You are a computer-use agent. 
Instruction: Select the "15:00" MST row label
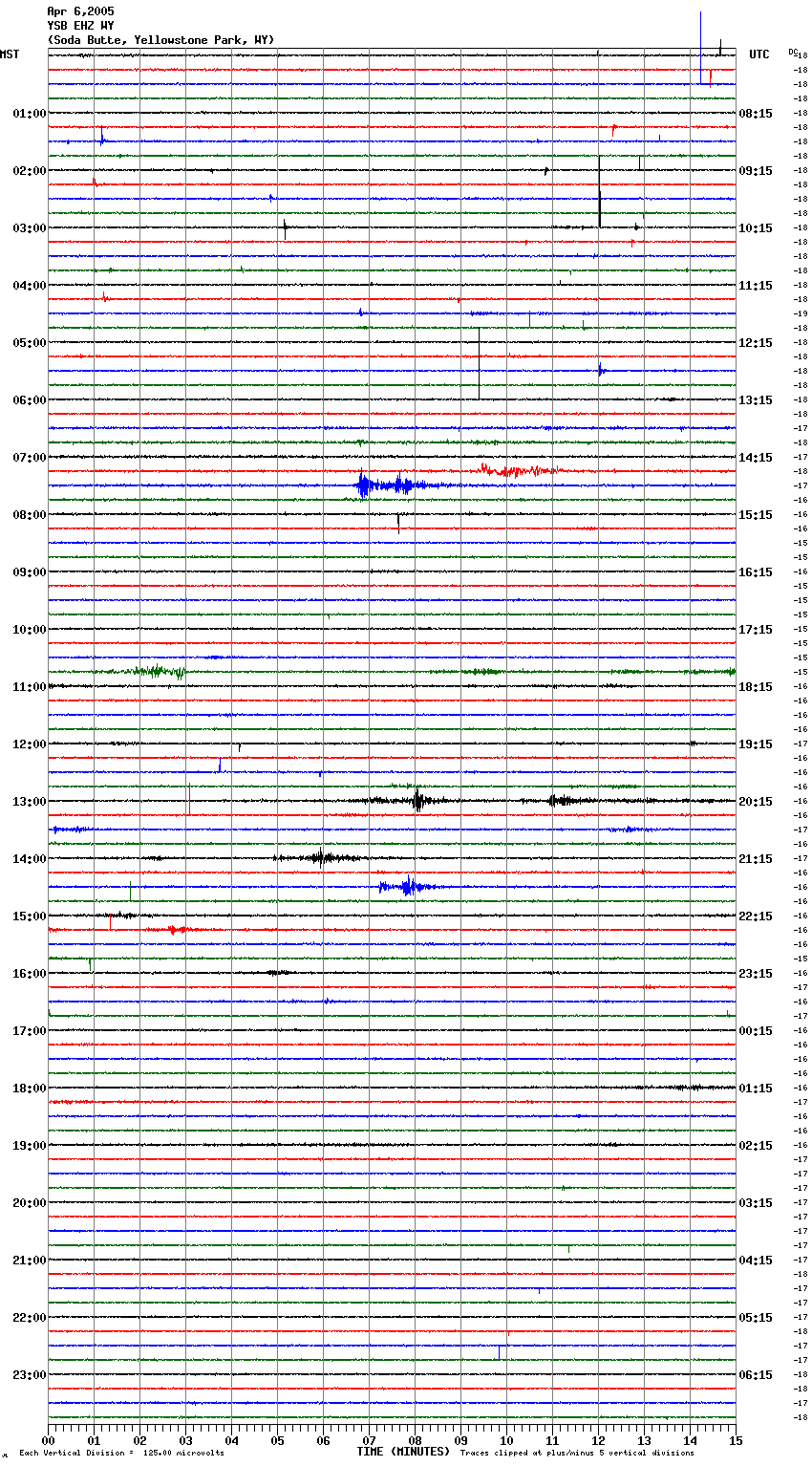30,916
